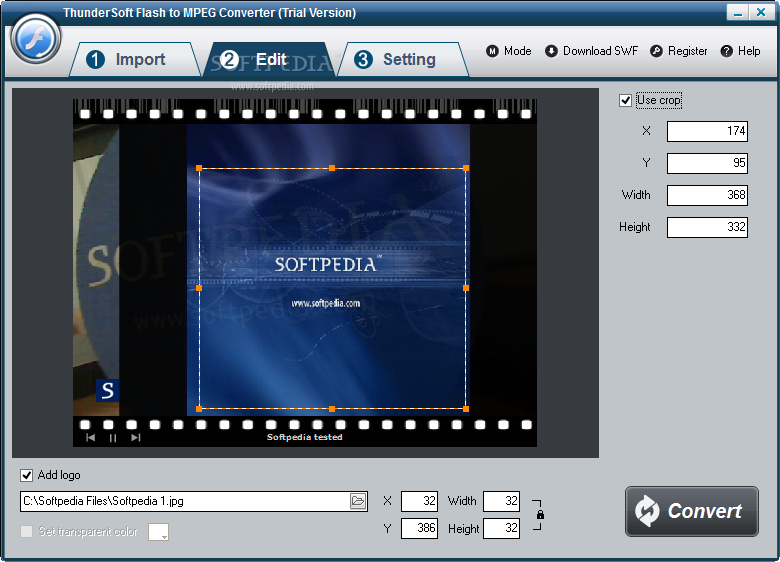Click the Flash logo icon in title bar
780x562 pixels.
click(x=36, y=39)
